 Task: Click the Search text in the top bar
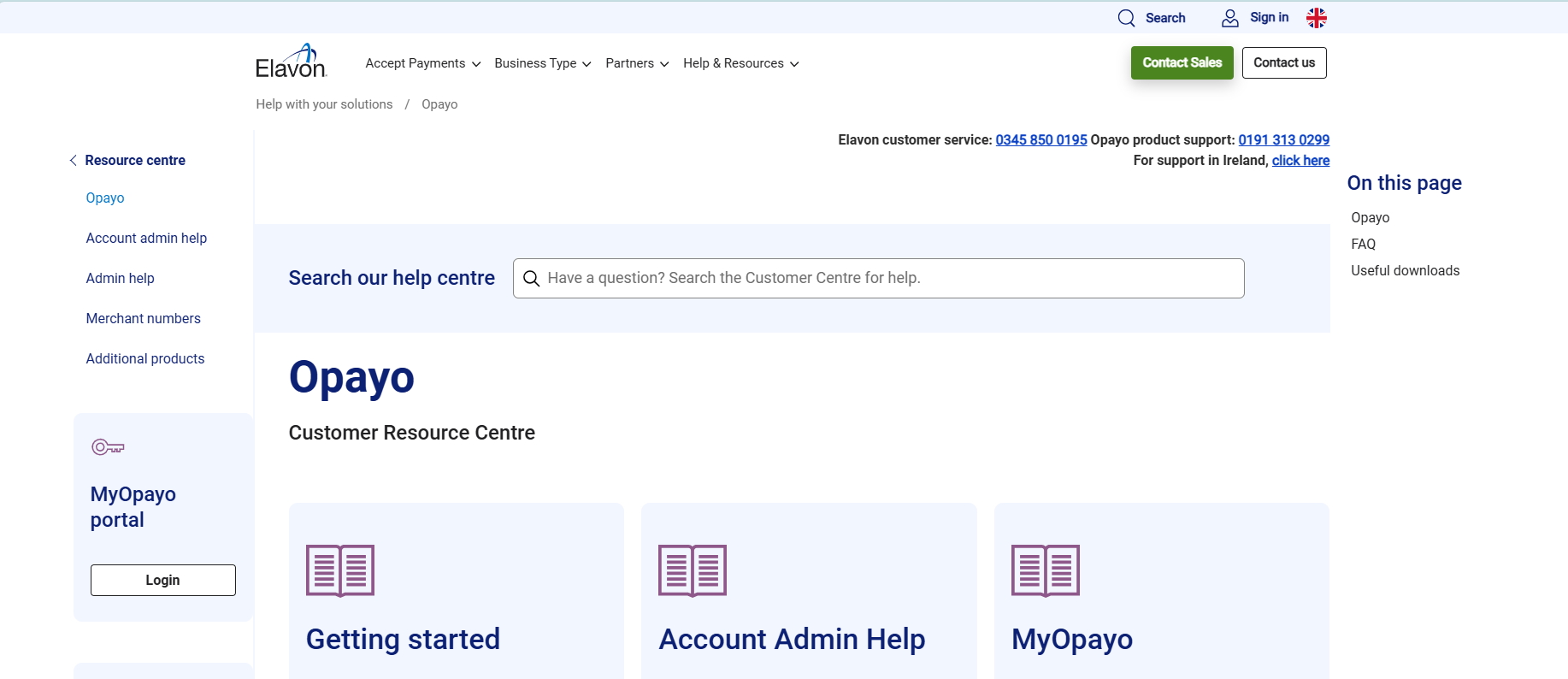point(1165,18)
